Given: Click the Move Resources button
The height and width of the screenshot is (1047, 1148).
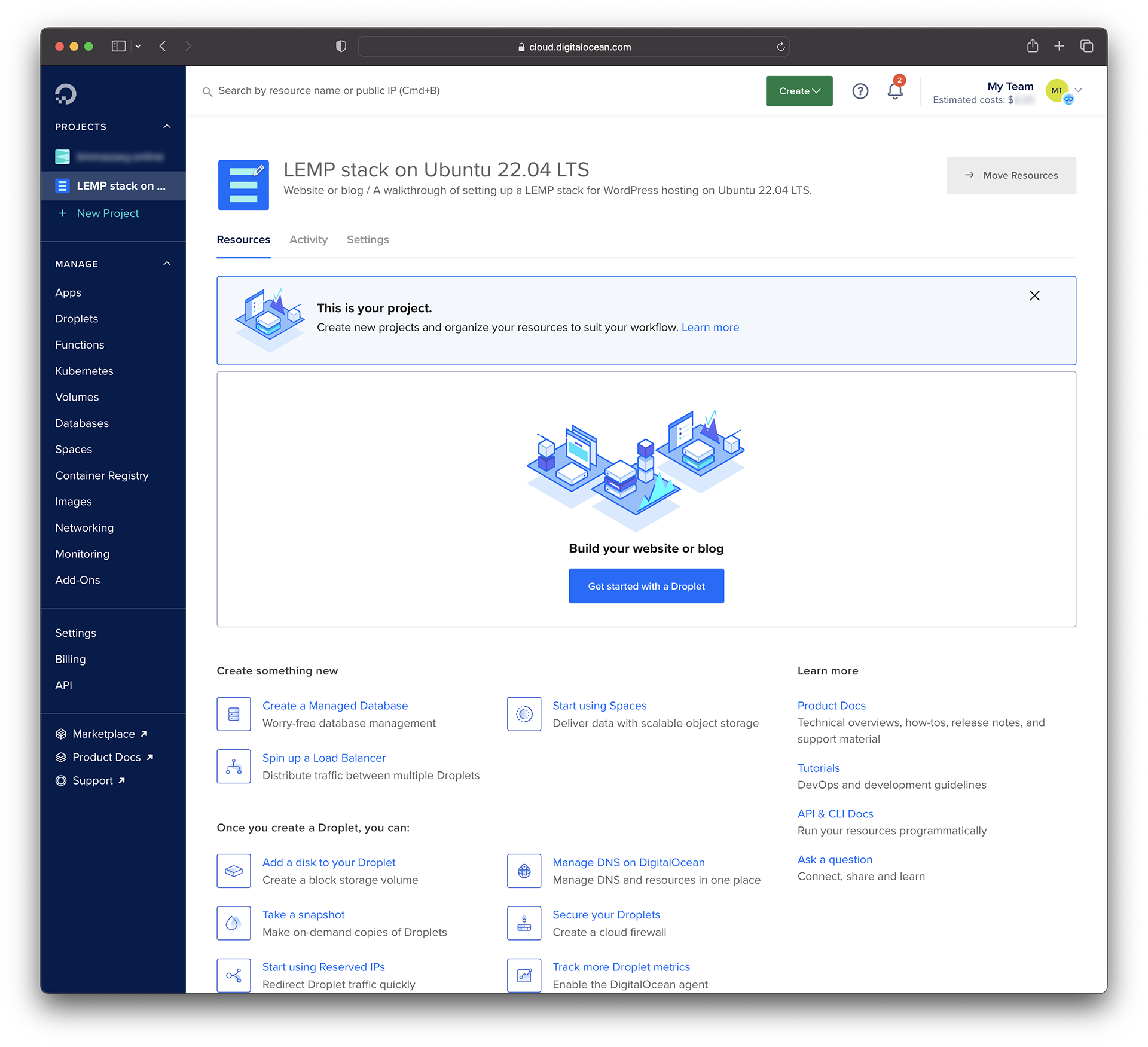Looking at the screenshot, I should (x=1011, y=175).
